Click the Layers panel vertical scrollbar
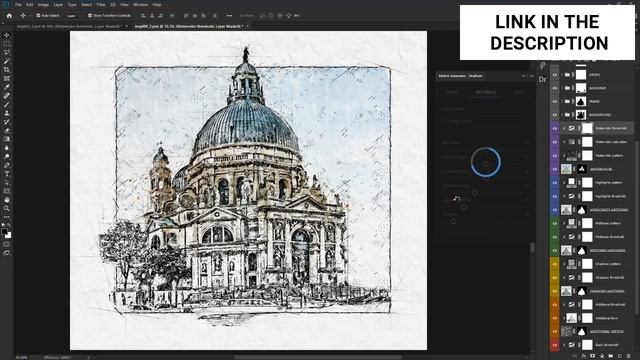 [x=636, y=229]
